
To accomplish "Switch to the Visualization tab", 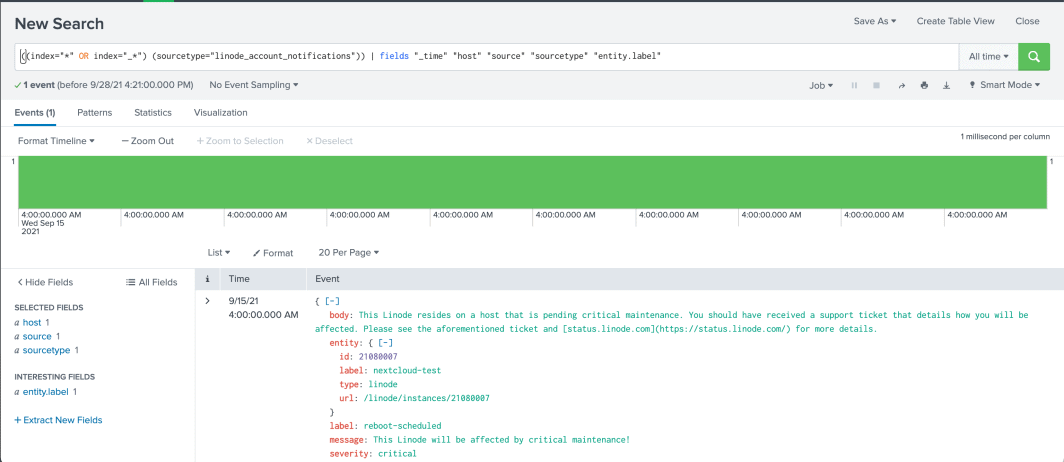I will 220,113.
